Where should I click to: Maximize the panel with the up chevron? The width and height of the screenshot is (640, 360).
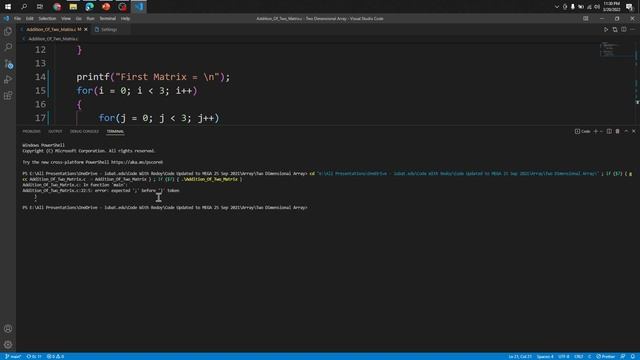626,131
